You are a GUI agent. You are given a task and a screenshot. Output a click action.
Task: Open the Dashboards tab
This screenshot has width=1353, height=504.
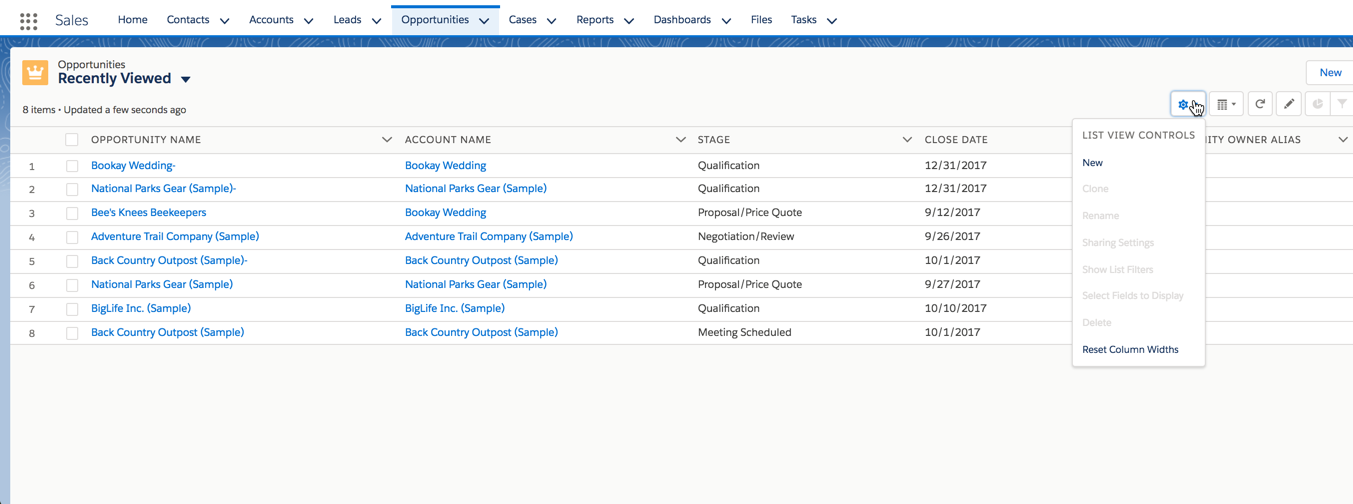[682, 20]
